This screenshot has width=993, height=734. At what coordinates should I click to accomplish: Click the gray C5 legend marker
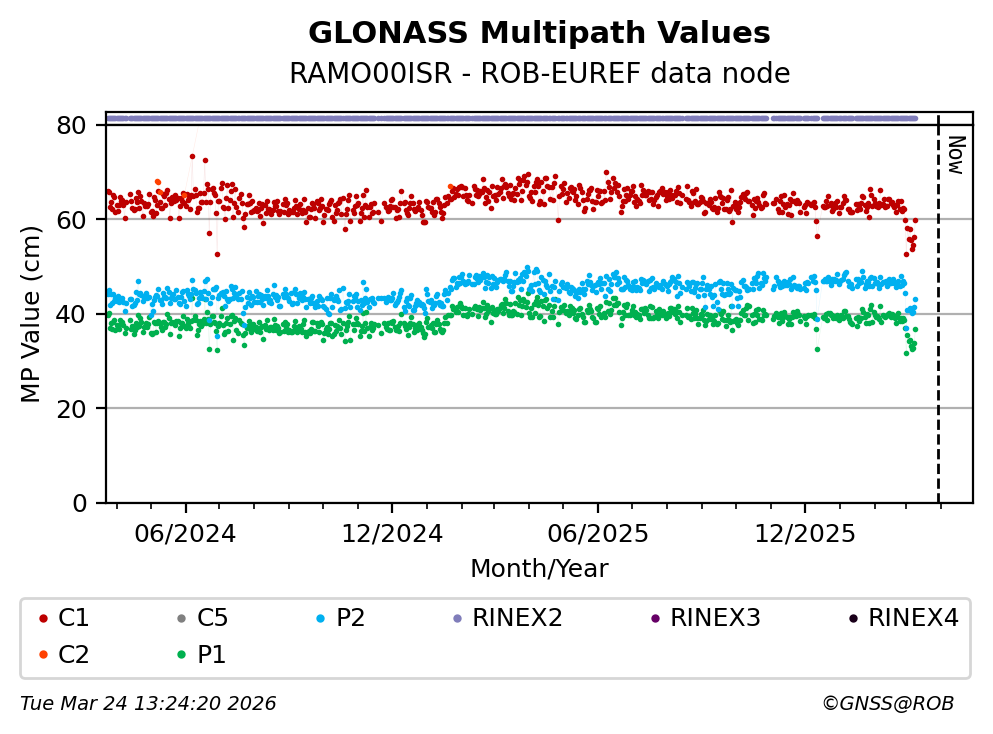[181, 619]
